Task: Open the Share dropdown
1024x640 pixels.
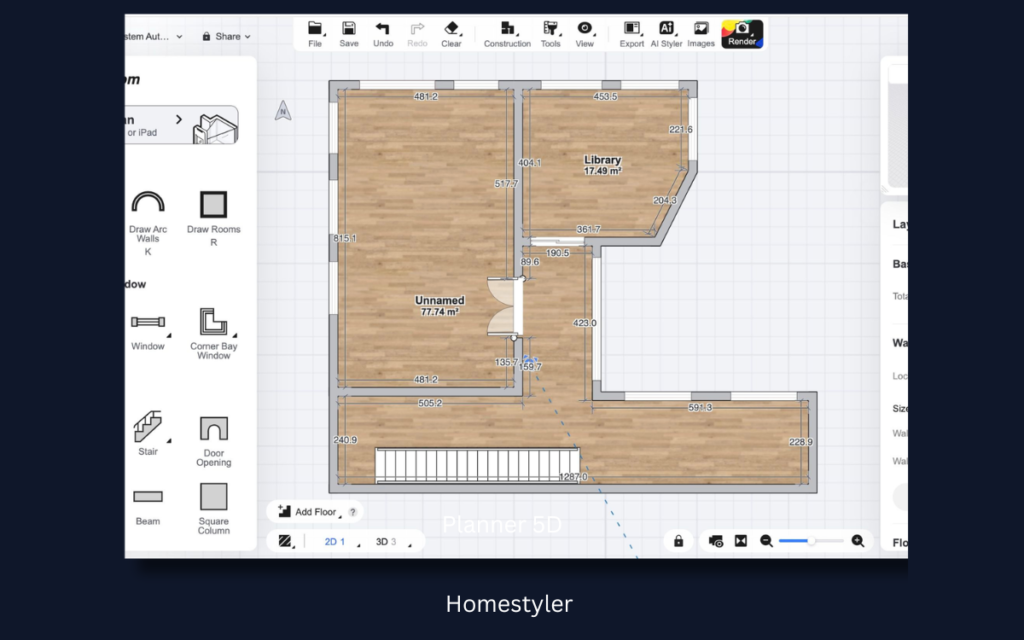Action: click(226, 36)
